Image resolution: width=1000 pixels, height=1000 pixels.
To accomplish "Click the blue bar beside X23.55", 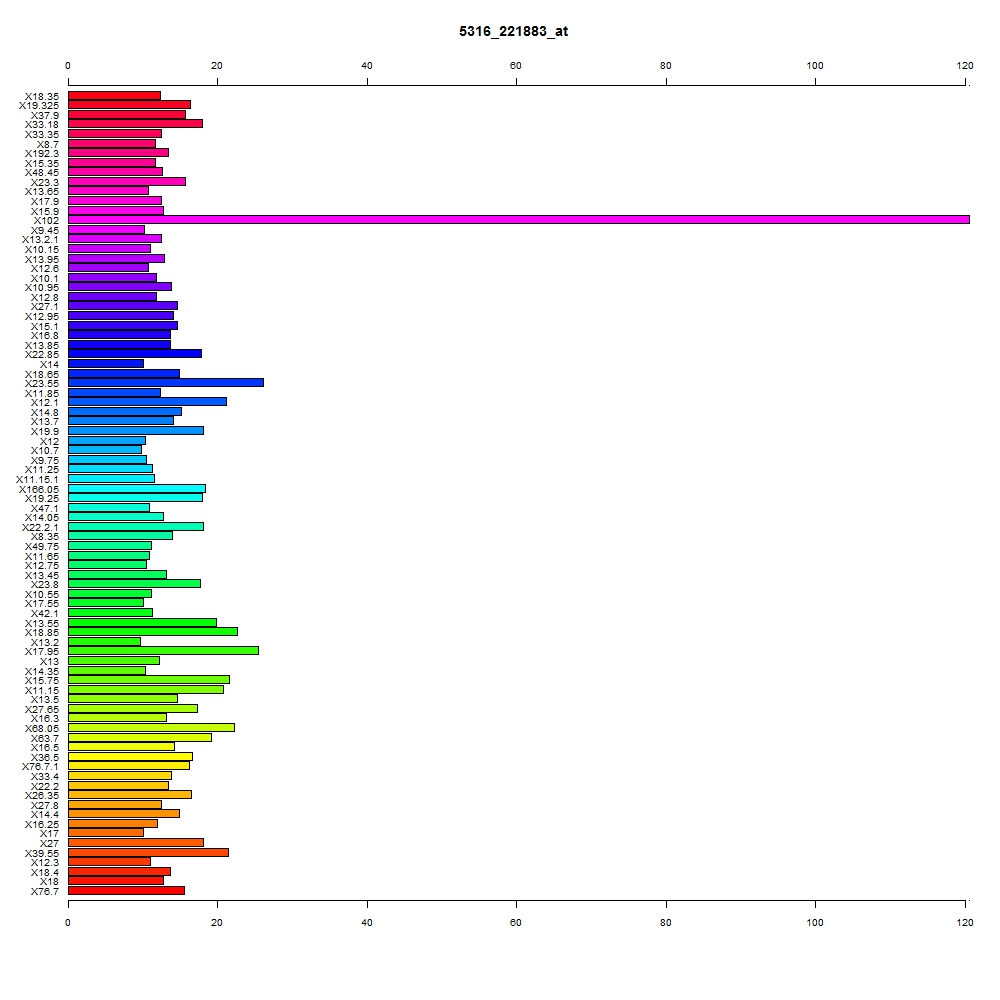I will (166, 383).
